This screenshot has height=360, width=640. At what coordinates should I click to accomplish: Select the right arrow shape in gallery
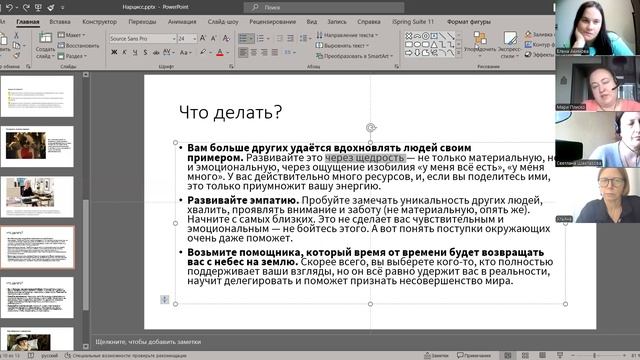pos(409,53)
